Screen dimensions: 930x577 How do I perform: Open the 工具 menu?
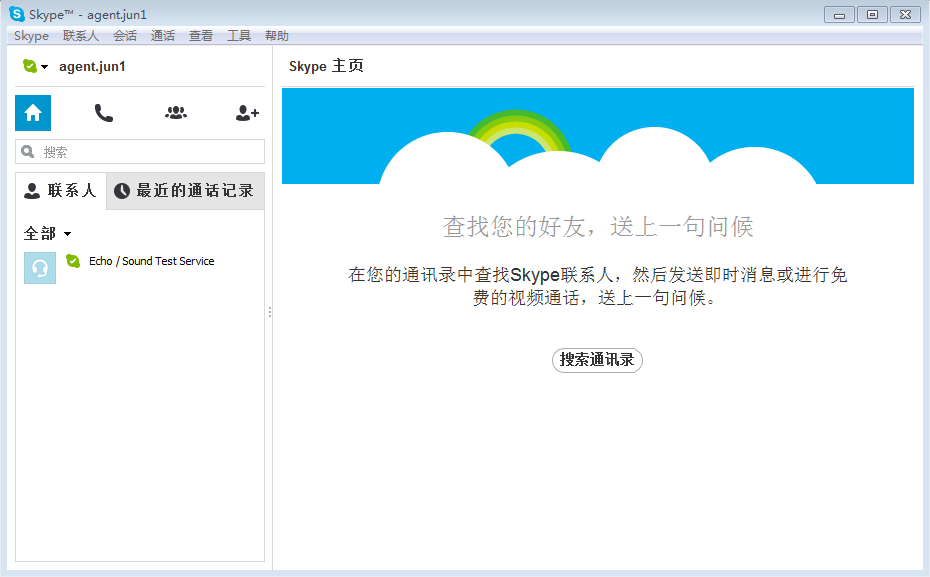pos(238,36)
